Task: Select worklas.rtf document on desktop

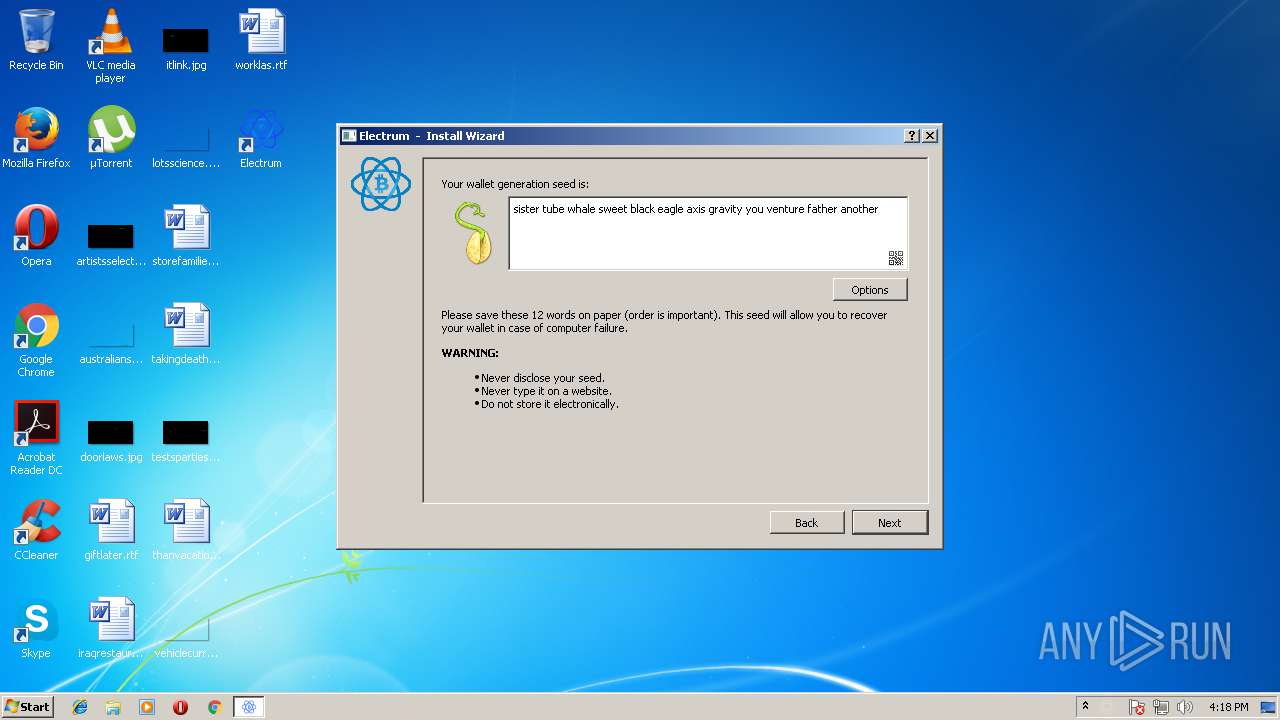Action: coord(261,41)
